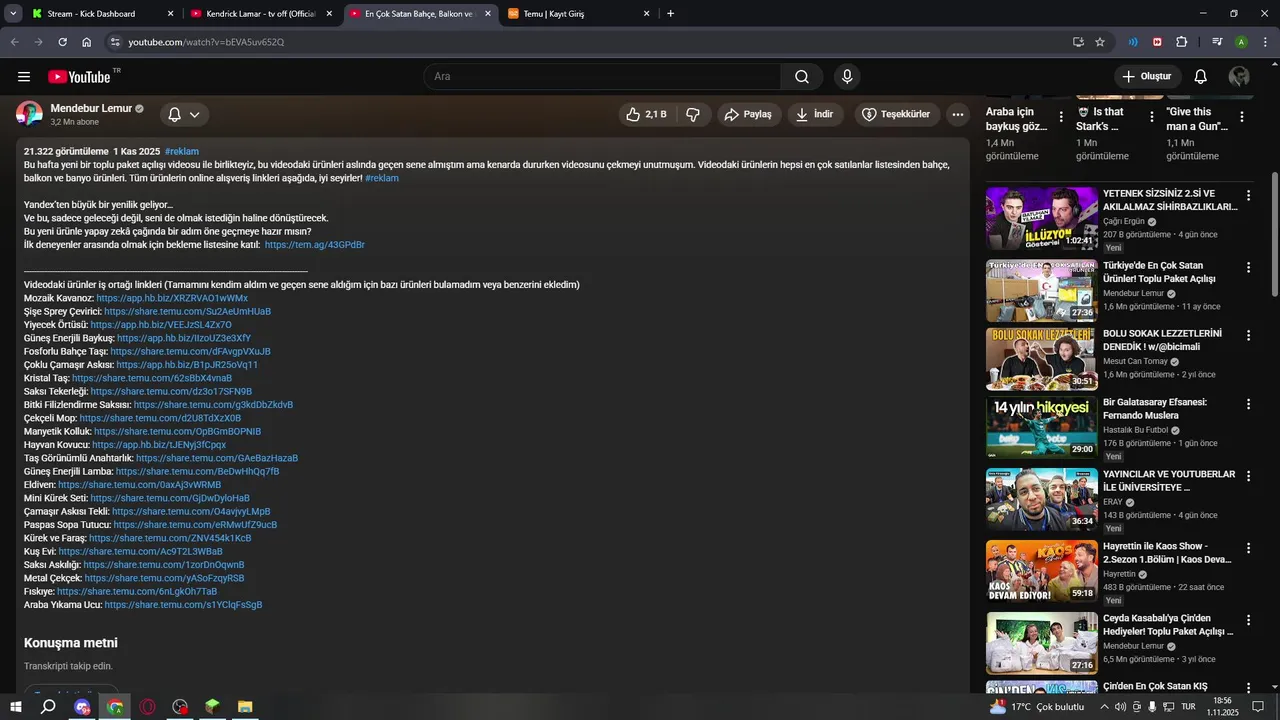Open the Chrome three-dot menu
Image resolution: width=1280 pixels, height=720 pixels.
point(1265,42)
